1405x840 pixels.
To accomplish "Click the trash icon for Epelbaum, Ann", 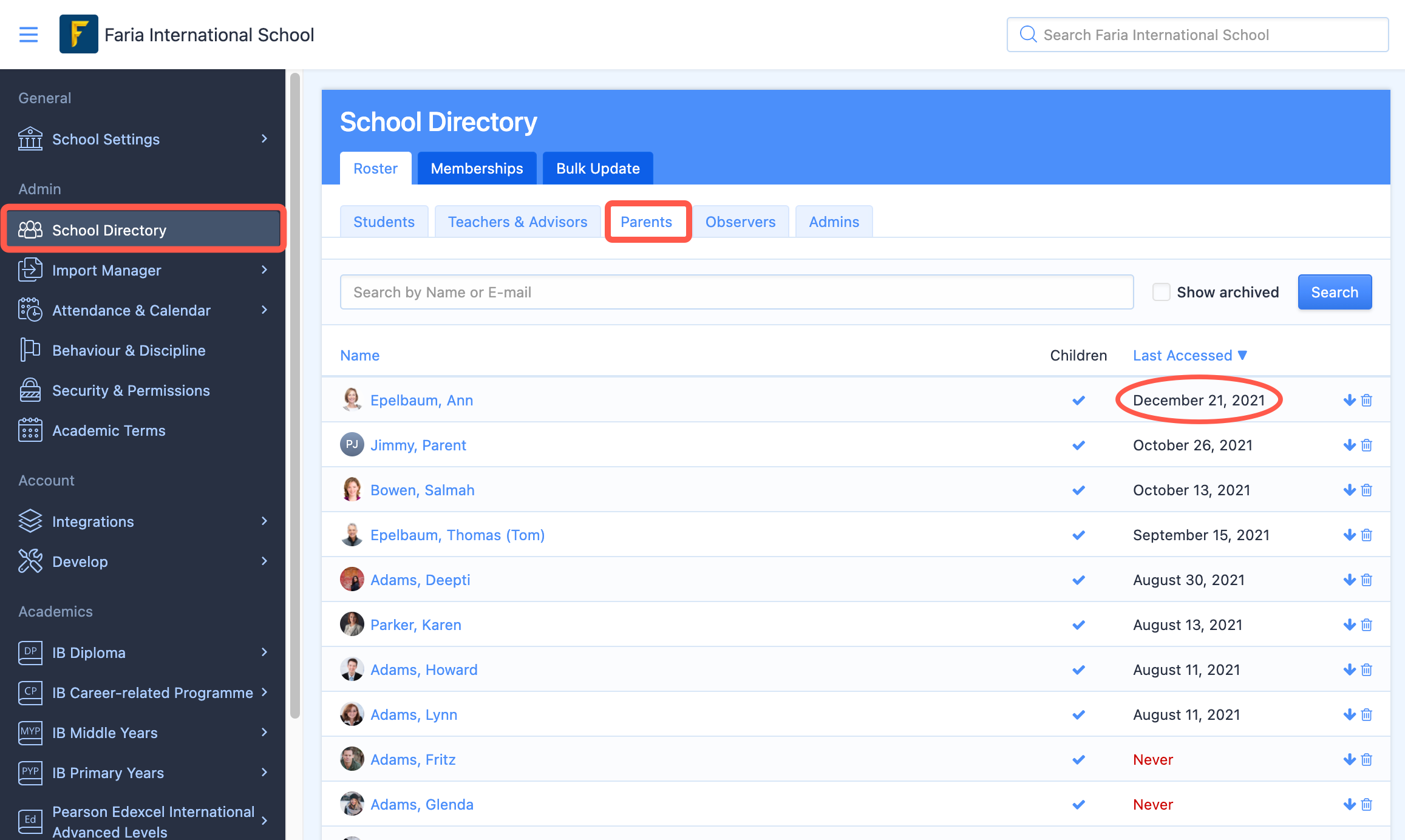I will (x=1367, y=400).
